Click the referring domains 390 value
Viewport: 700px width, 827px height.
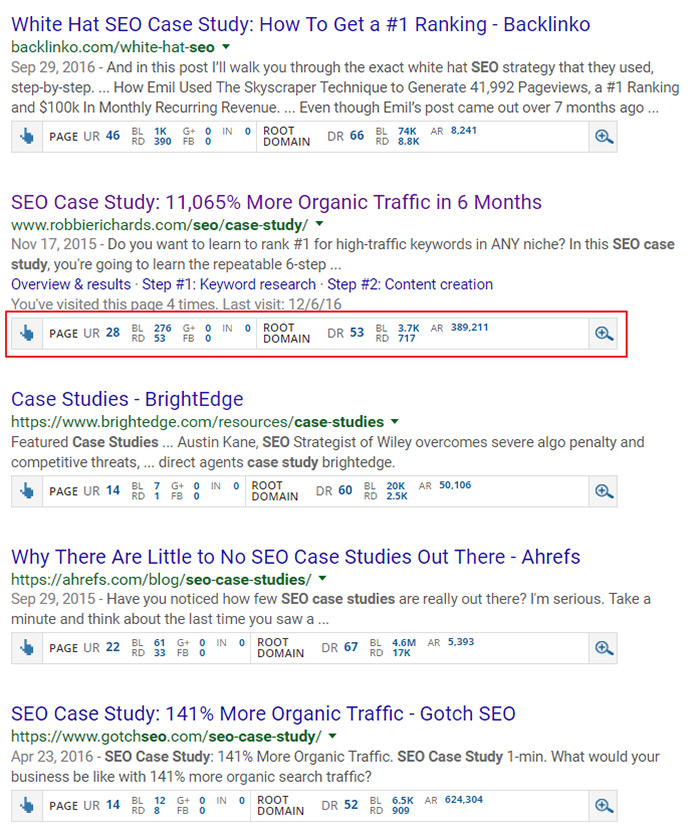[x=162, y=141]
